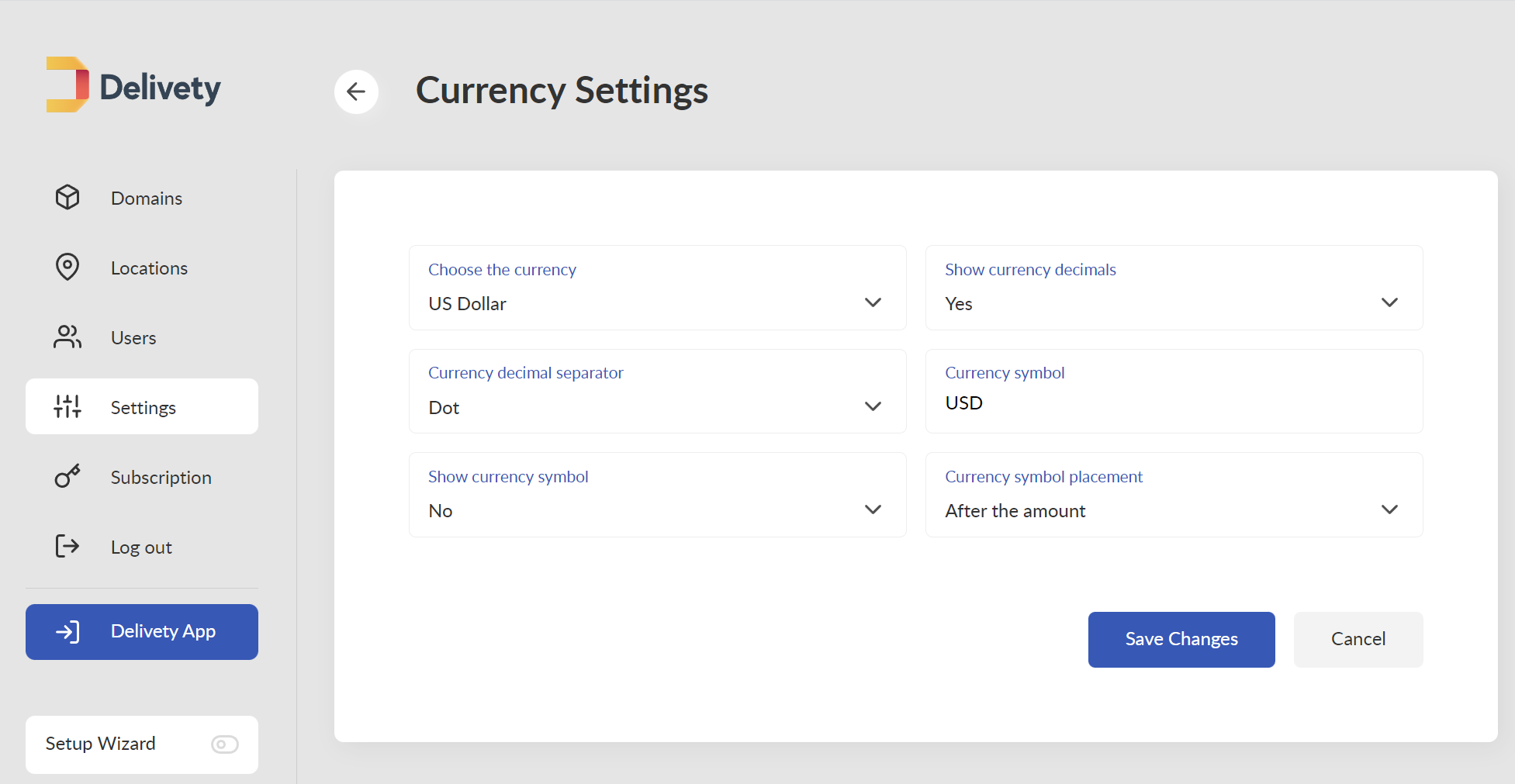Click the Domains cube icon
The height and width of the screenshot is (784, 1515).
[x=67, y=198]
